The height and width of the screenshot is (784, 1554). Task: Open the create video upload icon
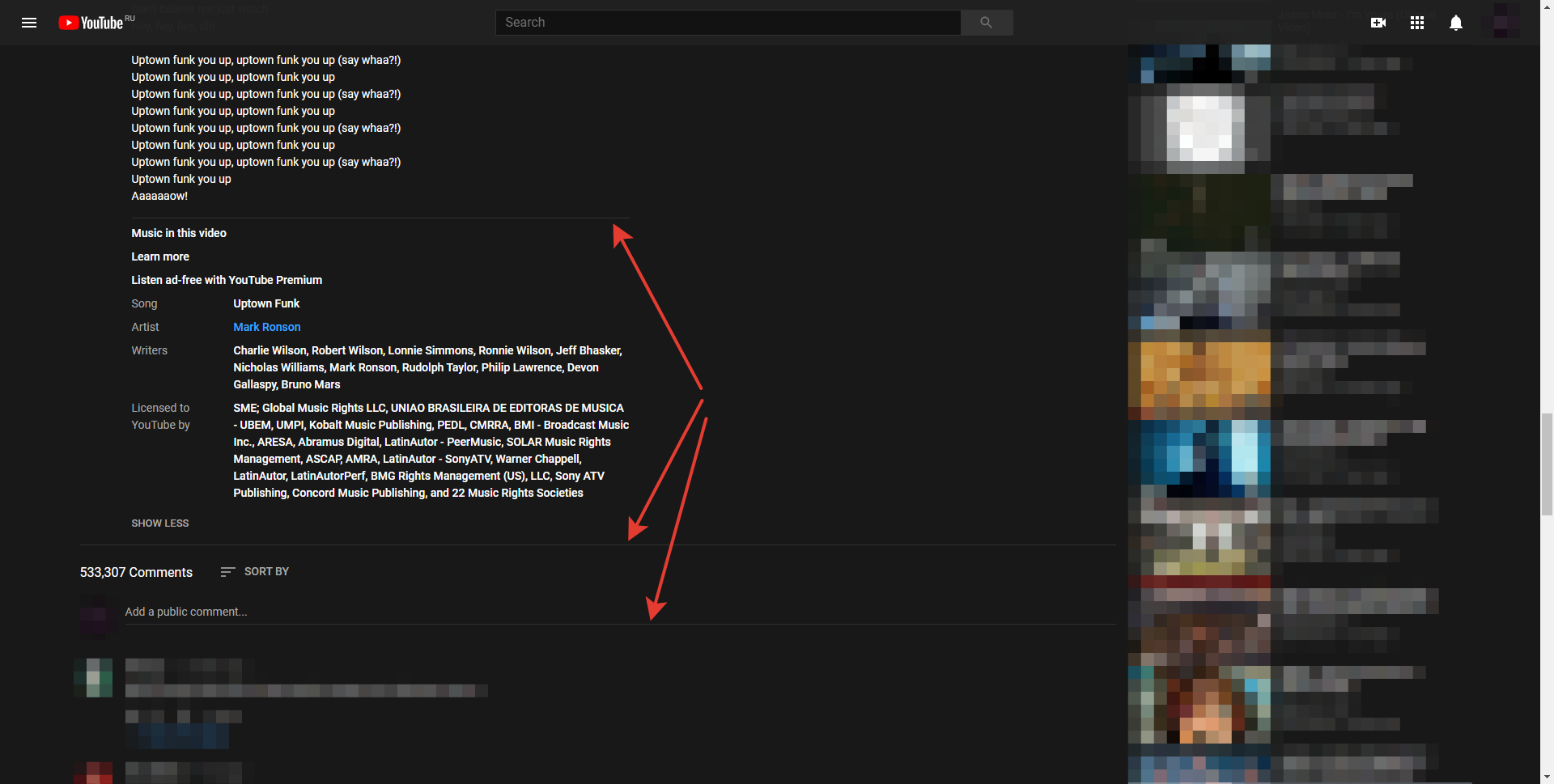point(1378,23)
